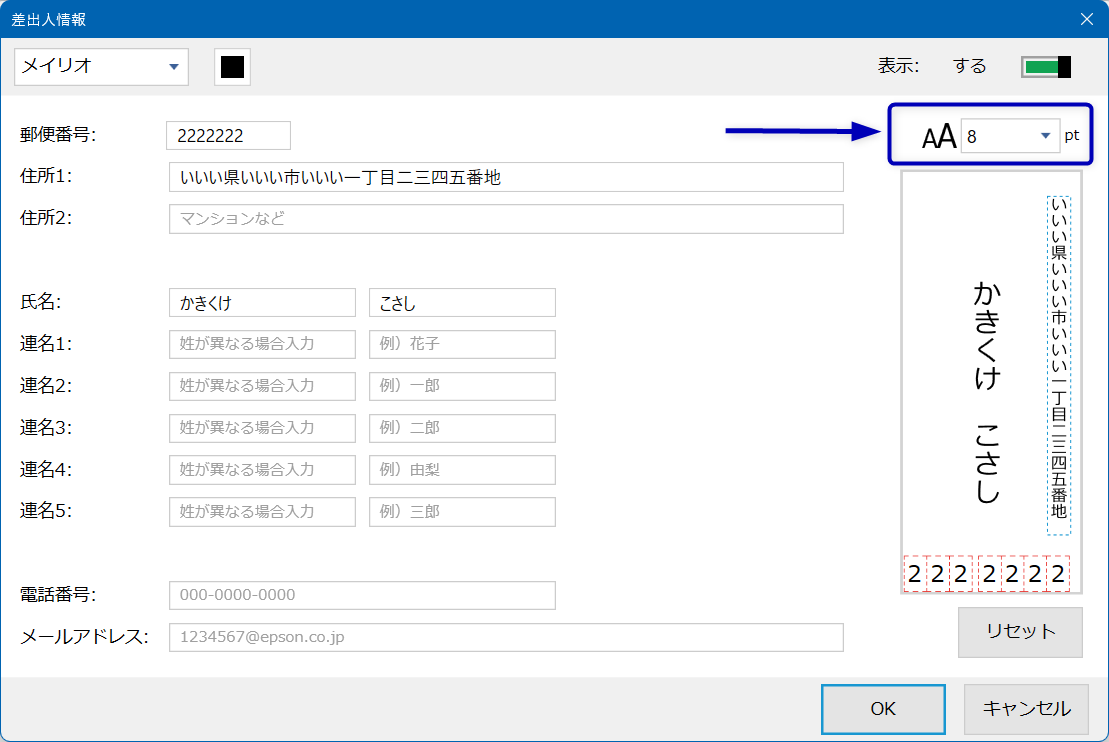Expand the font size pt dropdown
Screen dimensions: 1109x742
click(1045, 136)
